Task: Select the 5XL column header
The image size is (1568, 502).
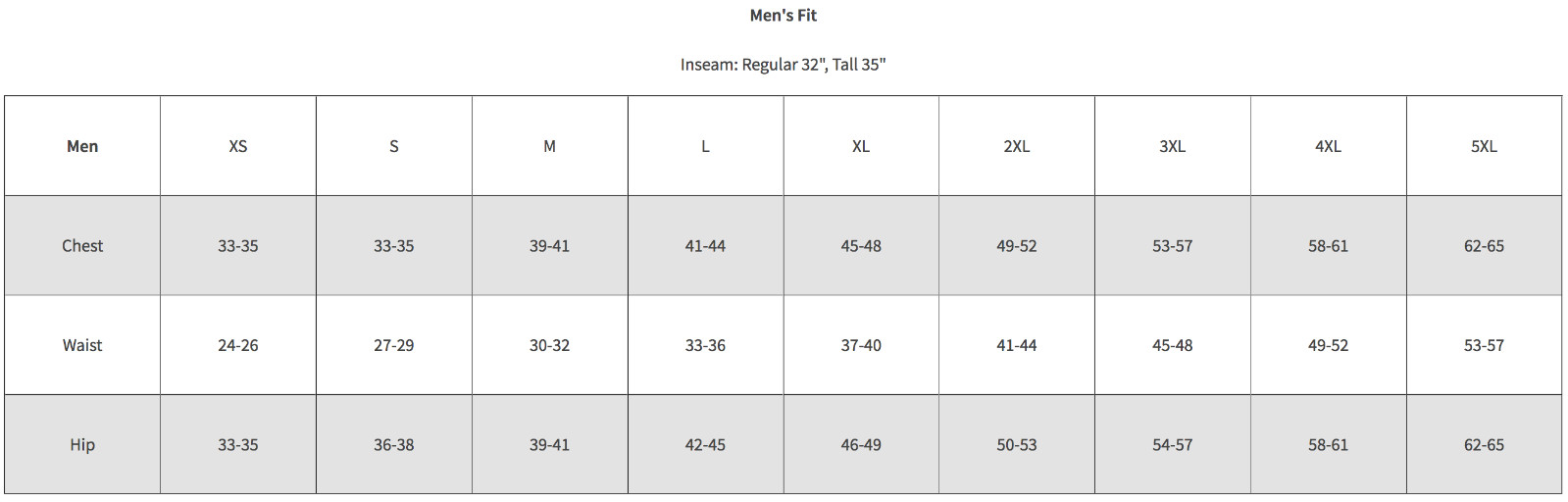Action: tap(1484, 146)
